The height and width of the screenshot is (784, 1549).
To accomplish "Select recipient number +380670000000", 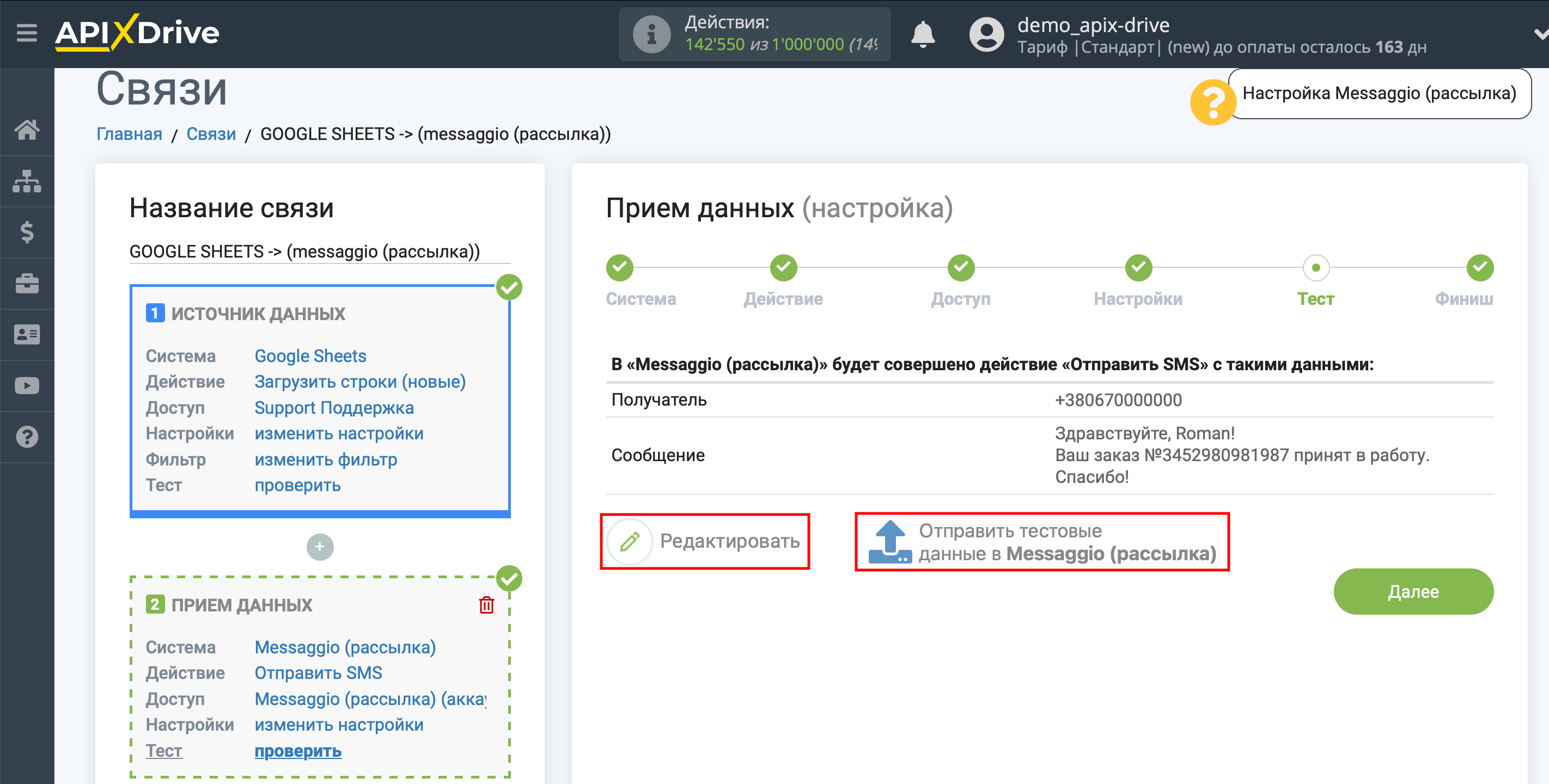I will [1118, 400].
